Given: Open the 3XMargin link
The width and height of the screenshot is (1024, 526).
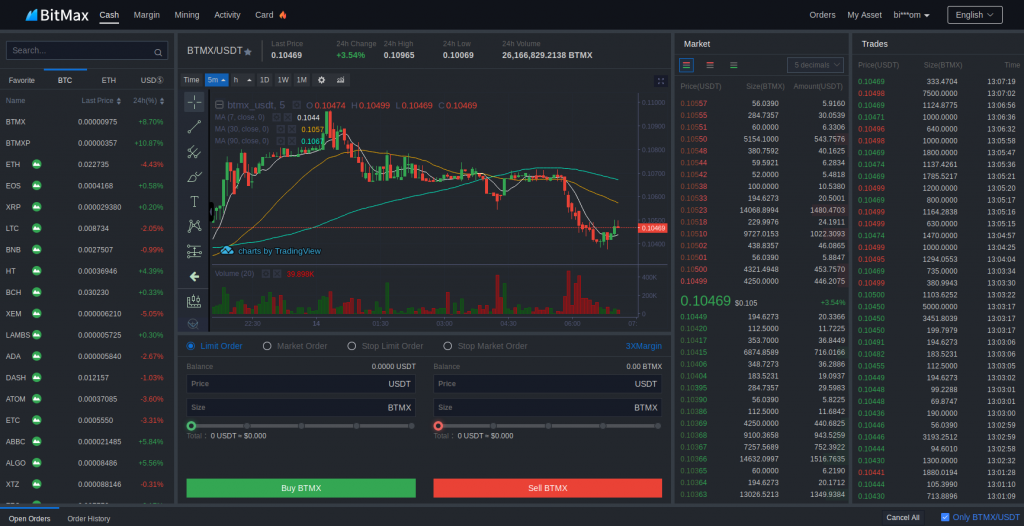Looking at the screenshot, I should (x=643, y=346).
